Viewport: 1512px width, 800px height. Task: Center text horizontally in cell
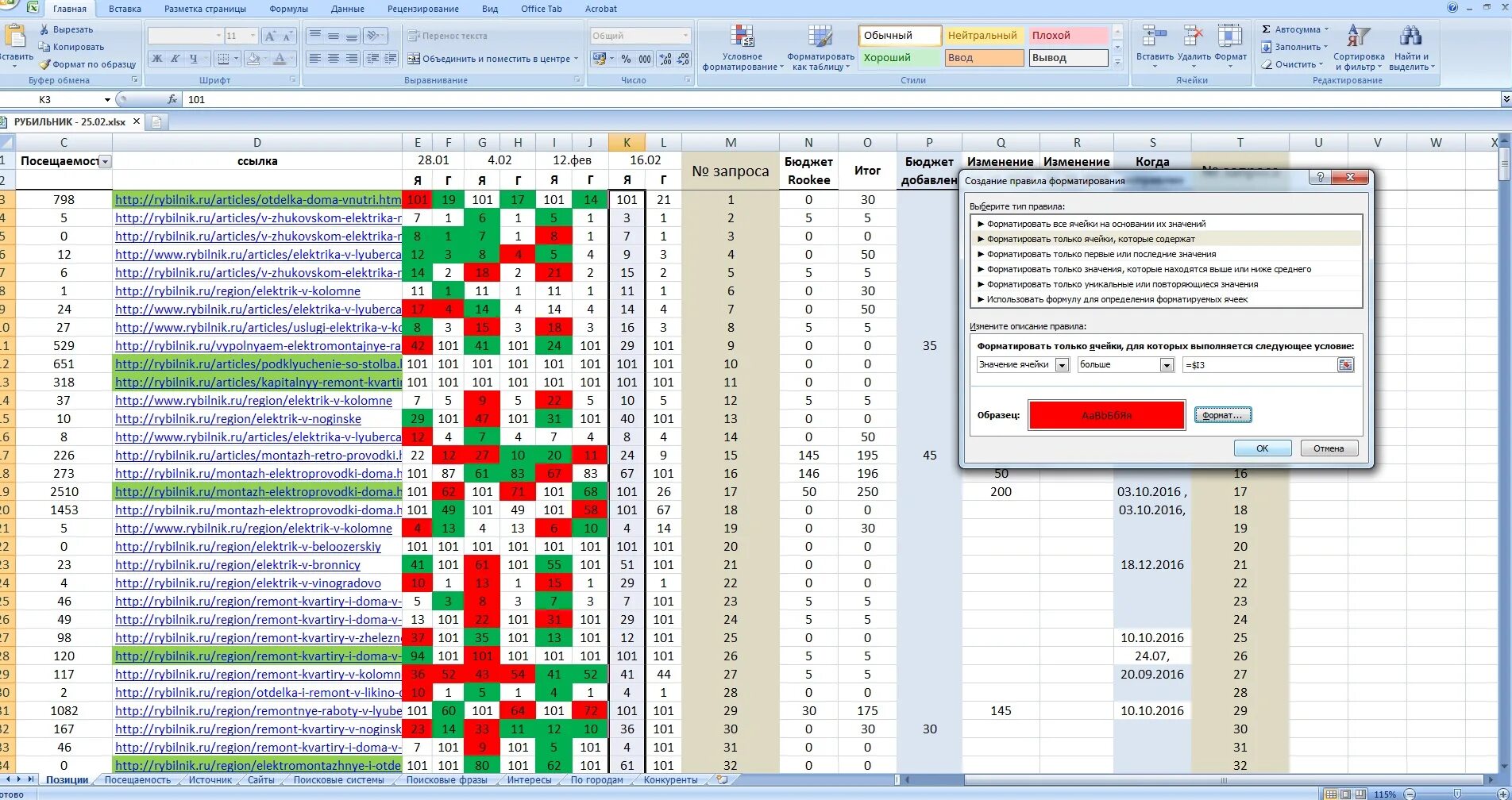(x=333, y=59)
